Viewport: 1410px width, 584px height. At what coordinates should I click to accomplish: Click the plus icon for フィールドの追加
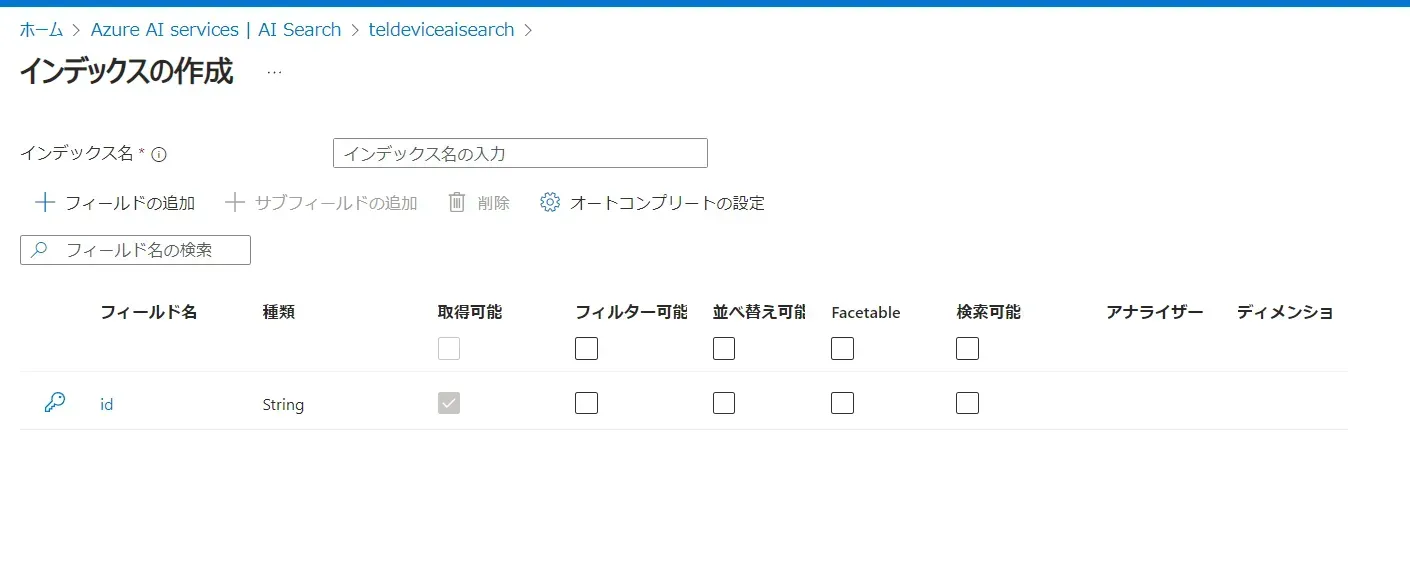pyautogui.click(x=45, y=203)
